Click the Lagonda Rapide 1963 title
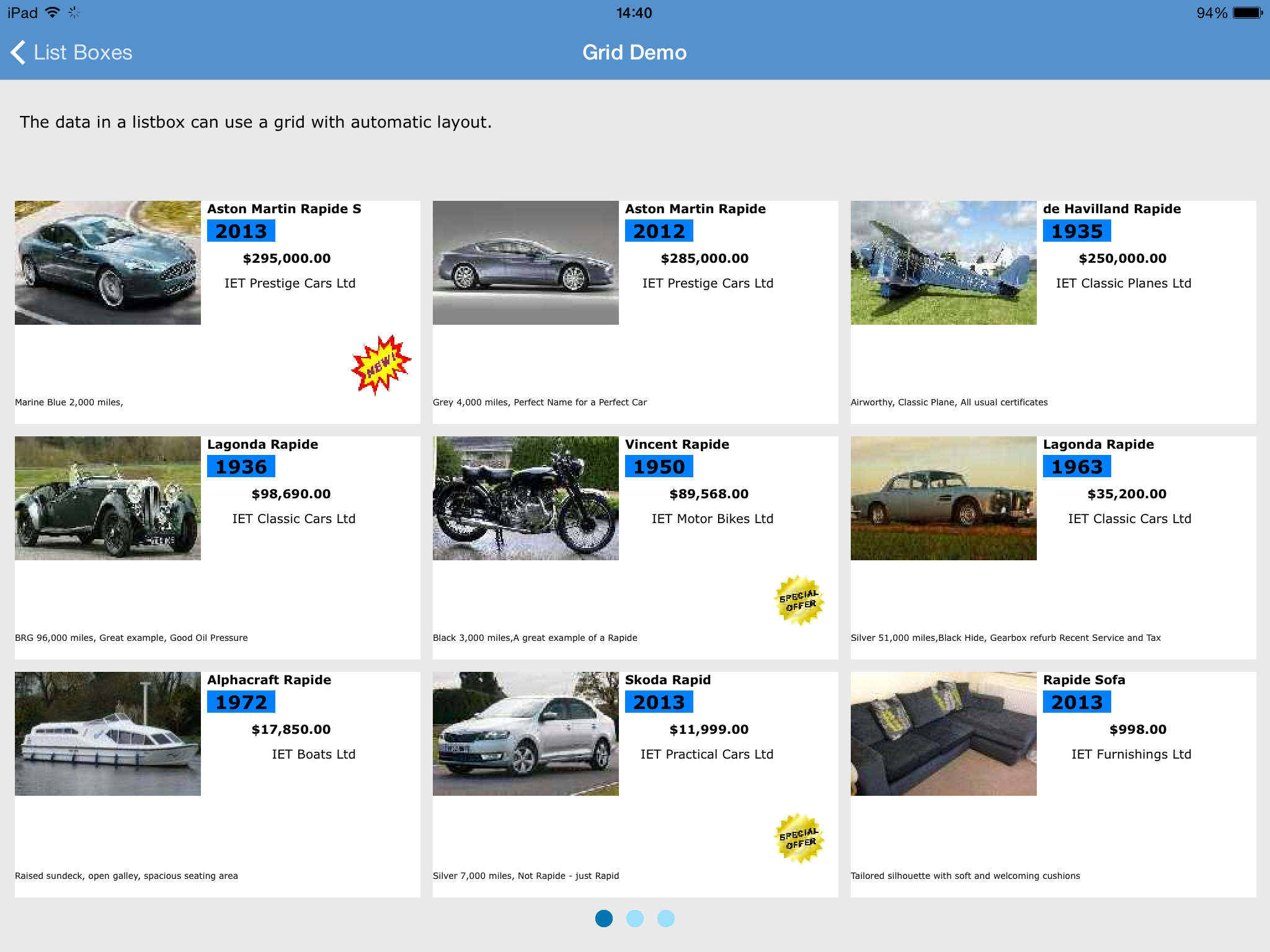The width and height of the screenshot is (1270, 952). [1098, 444]
